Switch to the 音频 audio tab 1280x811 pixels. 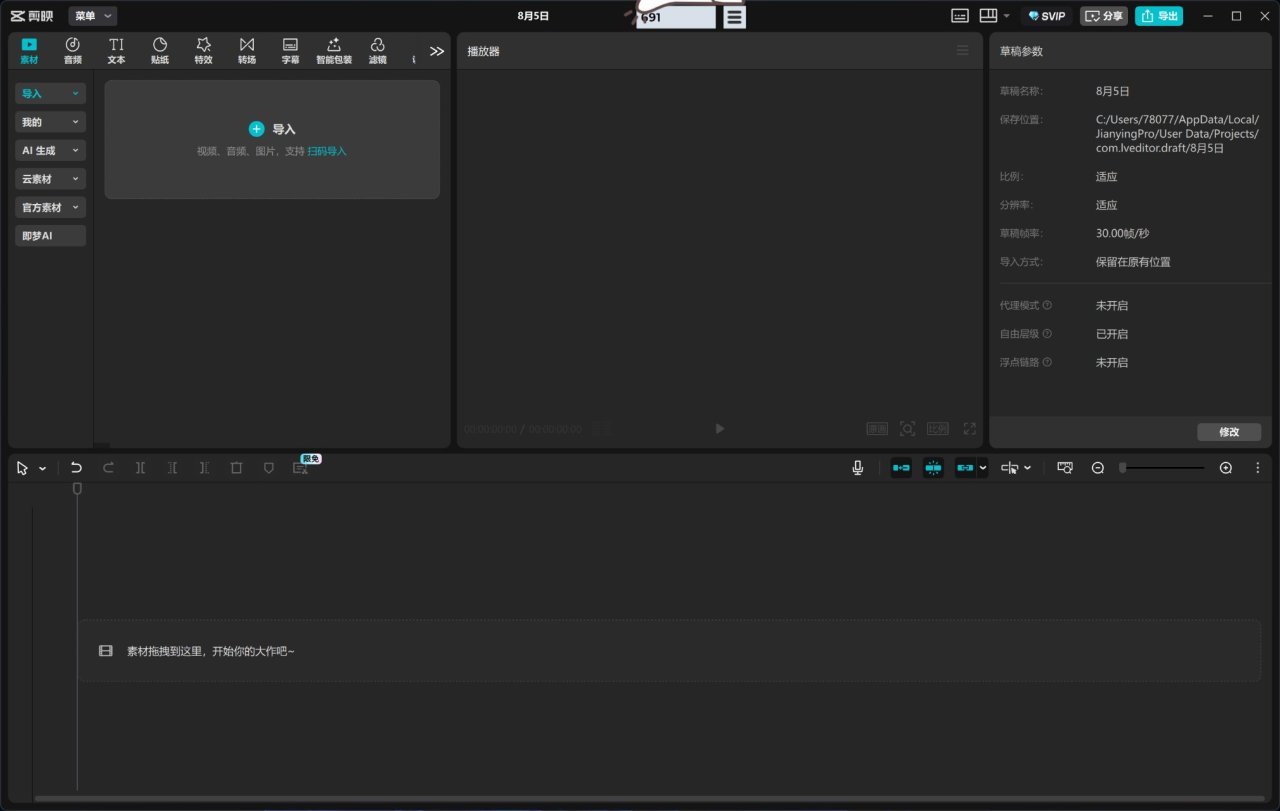tap(73, 51)
